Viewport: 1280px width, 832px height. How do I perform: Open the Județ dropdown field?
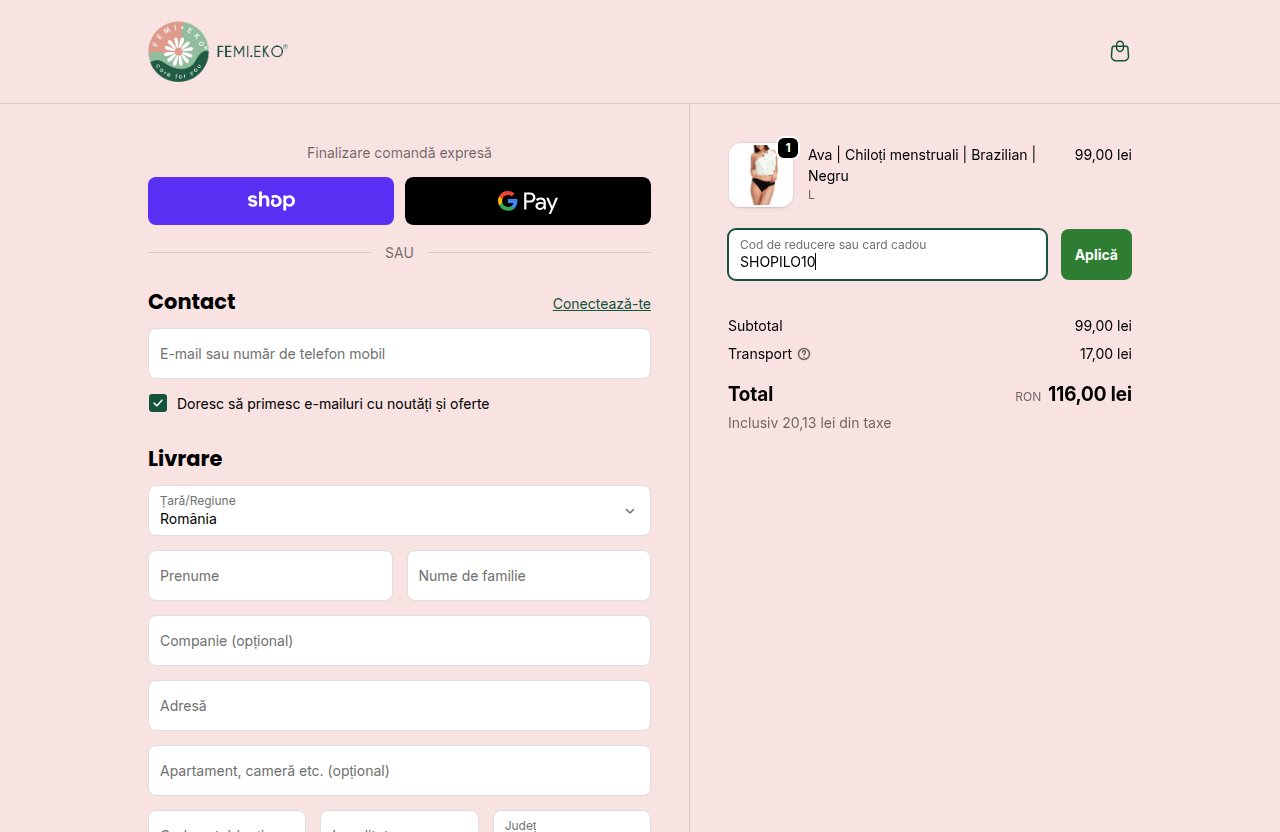tap(572, 821)
